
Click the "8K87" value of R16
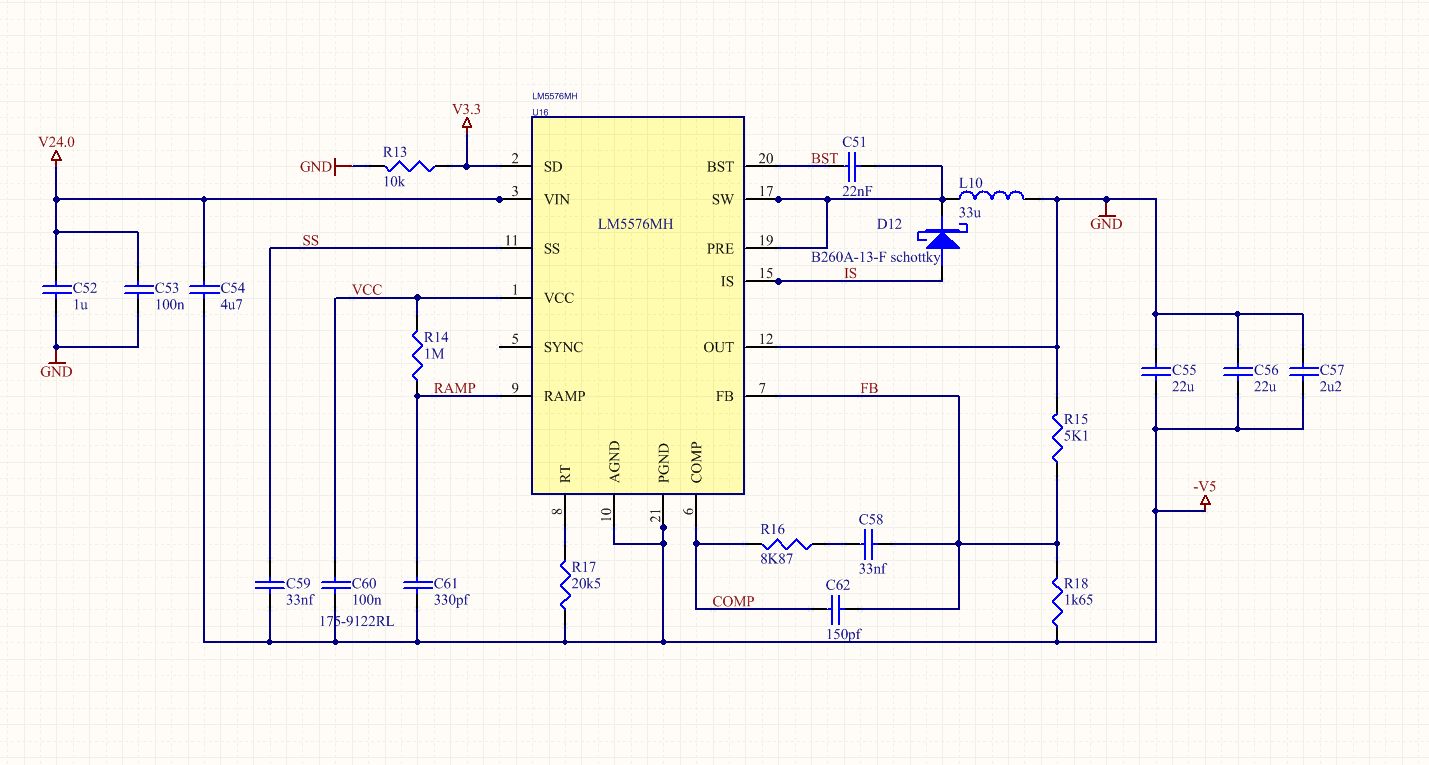776,559
